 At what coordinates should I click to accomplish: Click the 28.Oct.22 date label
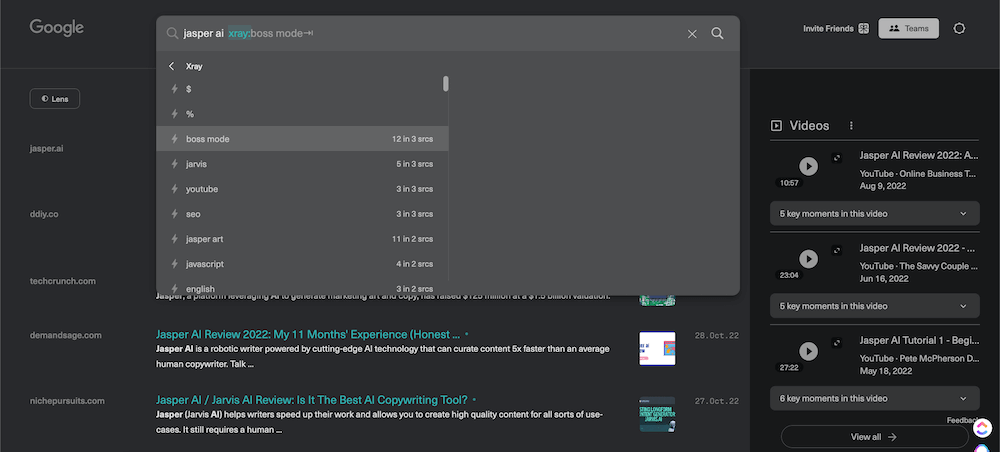tap(717, 335)
